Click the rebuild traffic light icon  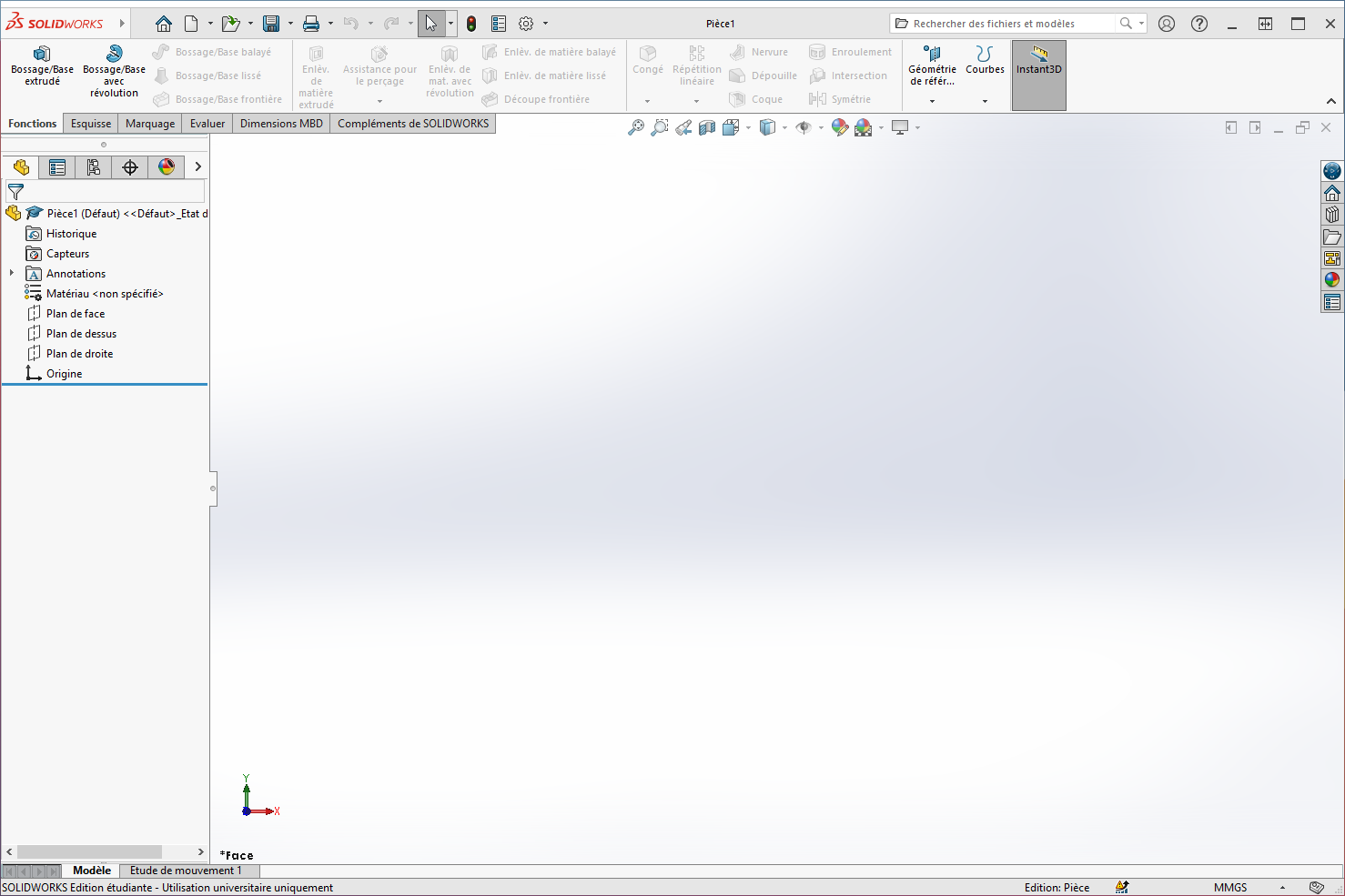[471, 24]
